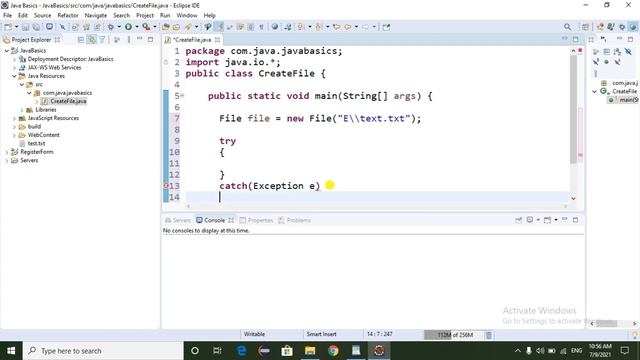Expand the Libraries node
The image size is (640, 360).
point(22,110)
